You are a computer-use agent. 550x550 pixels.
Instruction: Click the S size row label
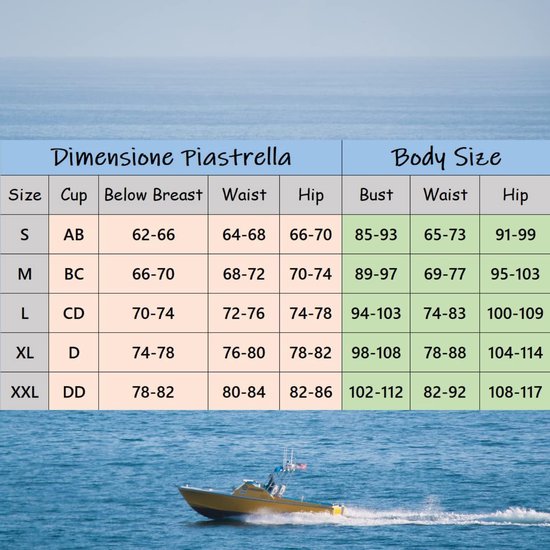24,234
